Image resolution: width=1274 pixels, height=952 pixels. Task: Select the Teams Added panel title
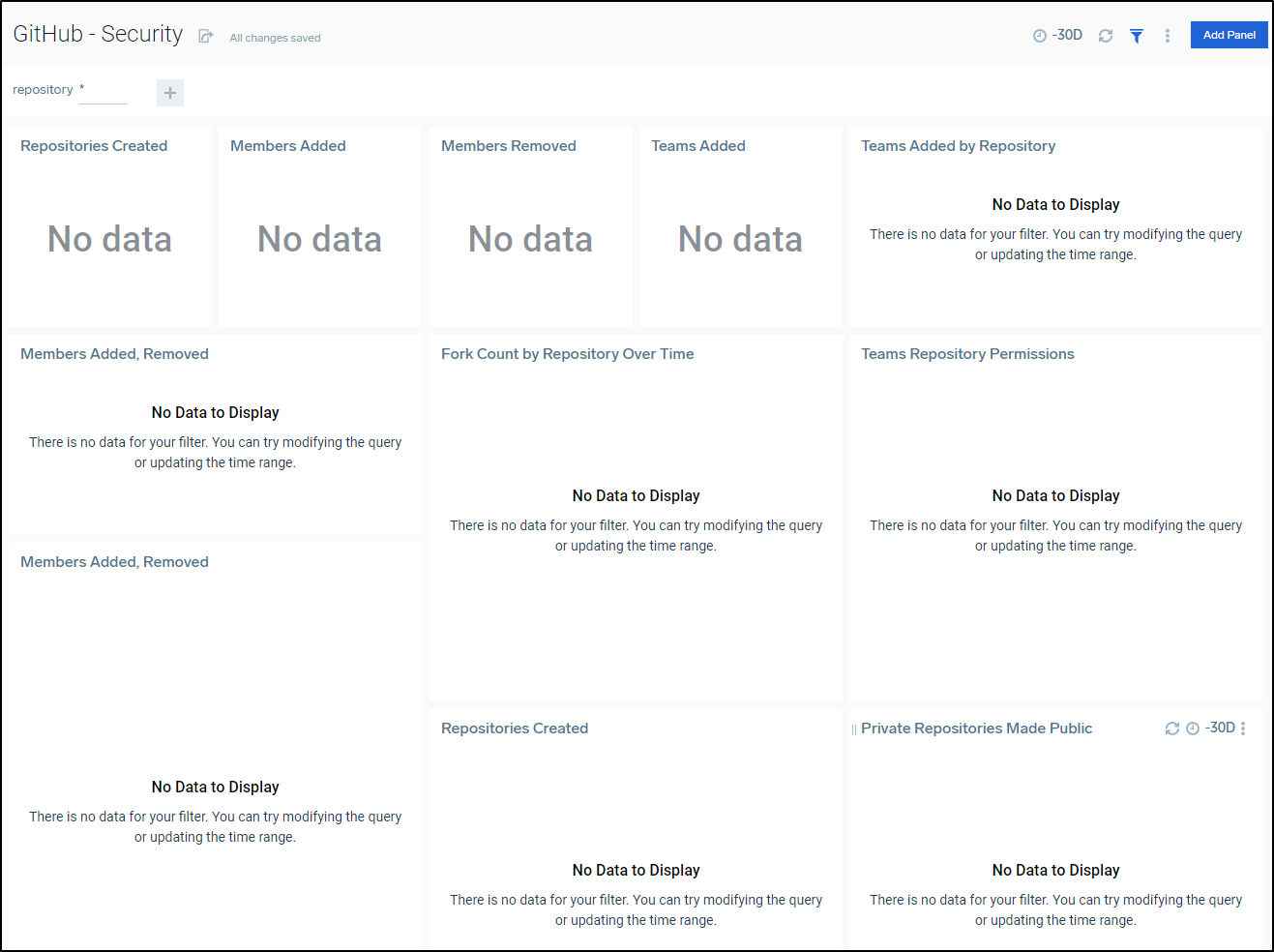(698, 146)
